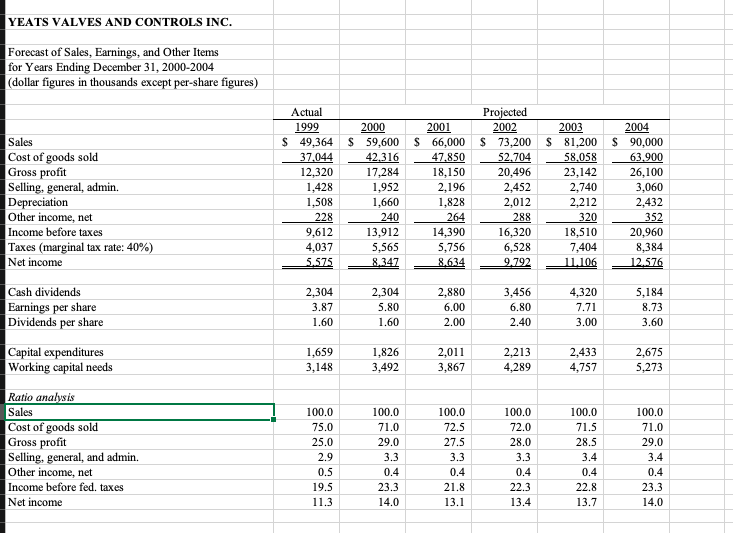Select the 'Cost of goods sold' label in the income statement

[x=53, y=157]
